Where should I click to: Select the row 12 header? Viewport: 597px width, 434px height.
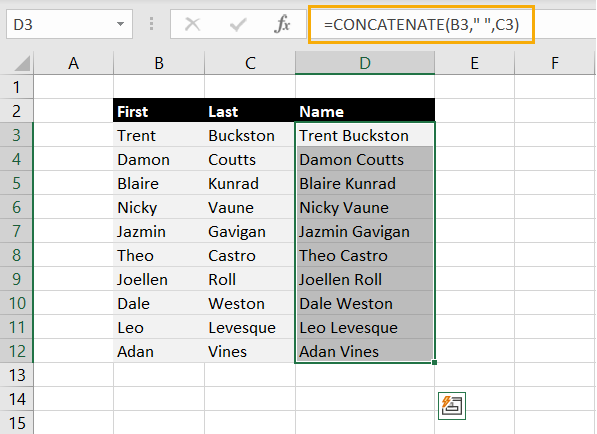click(16, 351)
